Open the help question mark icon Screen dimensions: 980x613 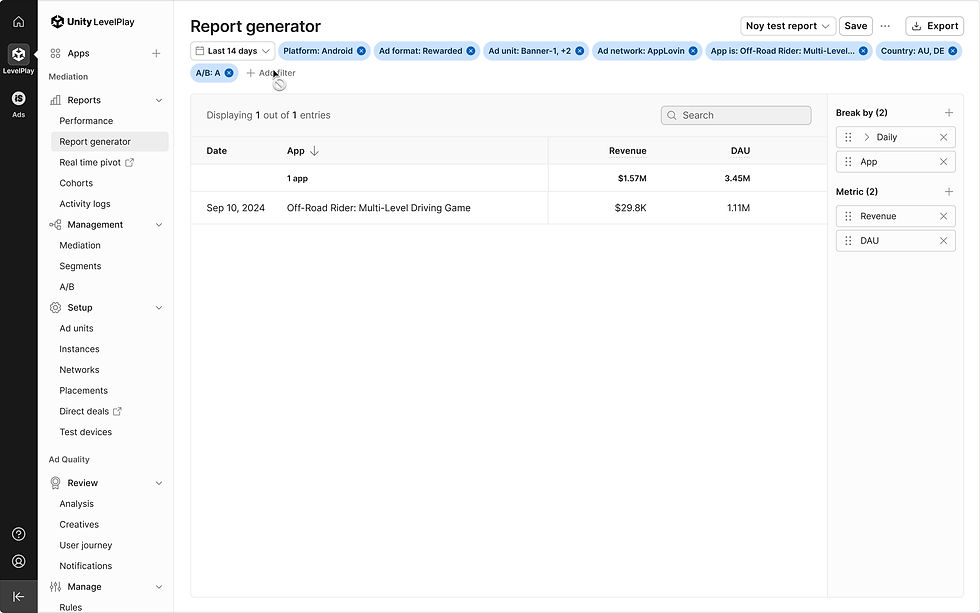19,534
